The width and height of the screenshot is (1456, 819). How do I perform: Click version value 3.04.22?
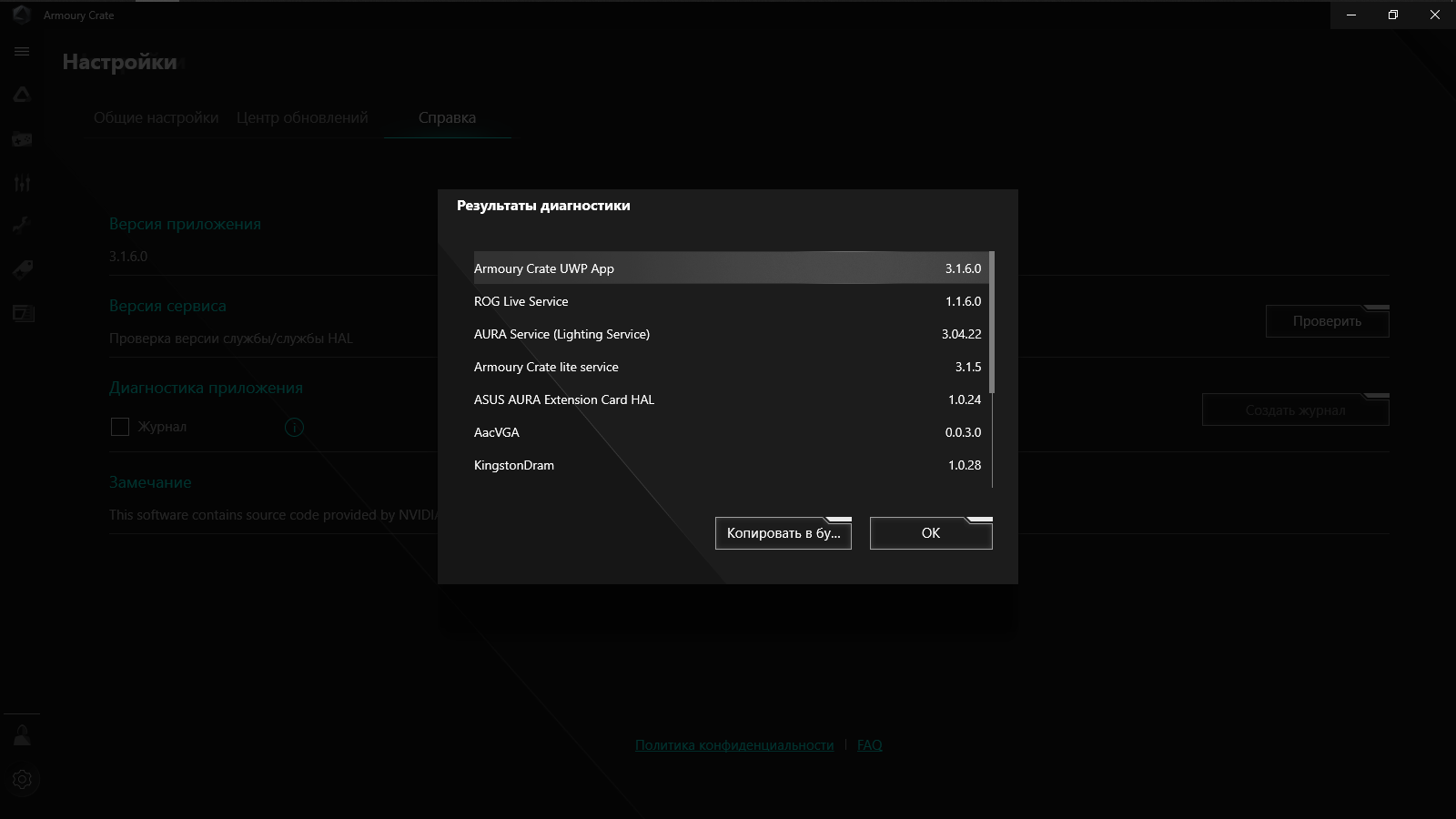point(961,334)
